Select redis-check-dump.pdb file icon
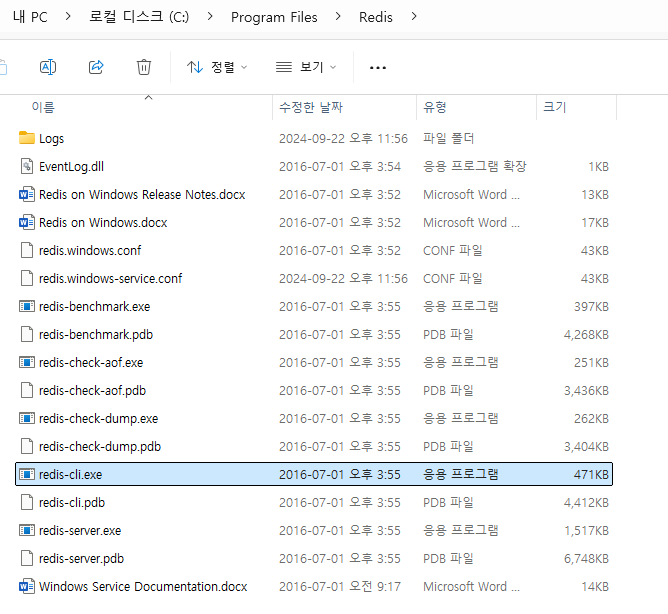 tap(27, 446)
